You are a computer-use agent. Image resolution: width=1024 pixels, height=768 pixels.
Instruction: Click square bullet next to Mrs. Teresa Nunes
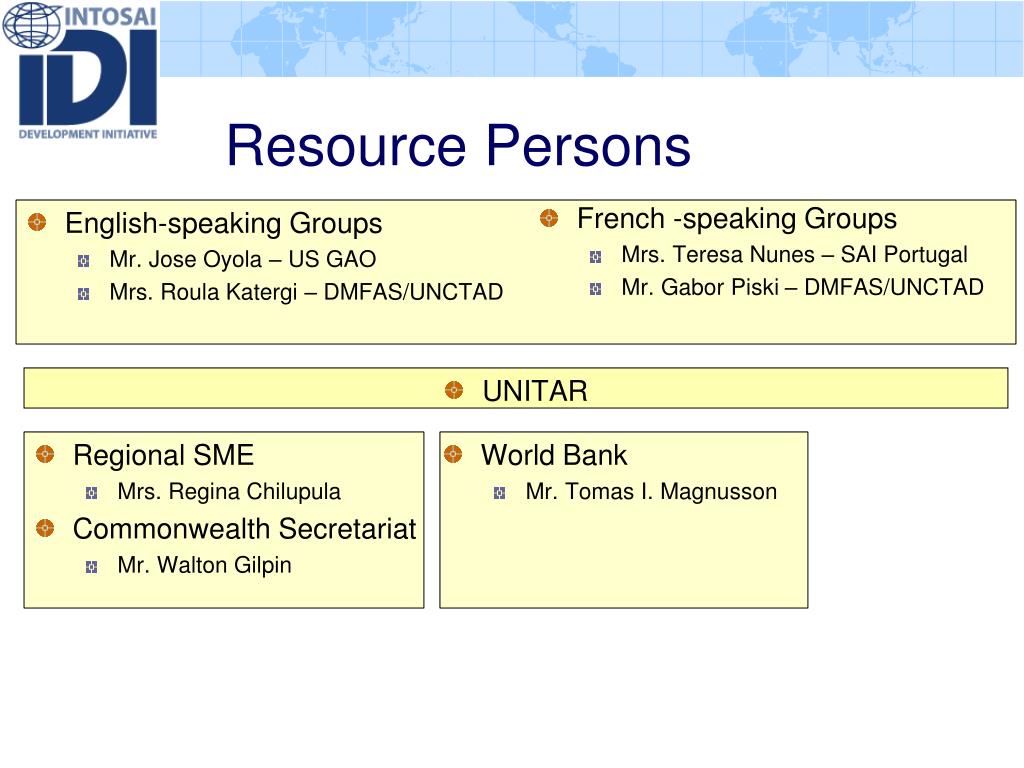tap(596, 257)
